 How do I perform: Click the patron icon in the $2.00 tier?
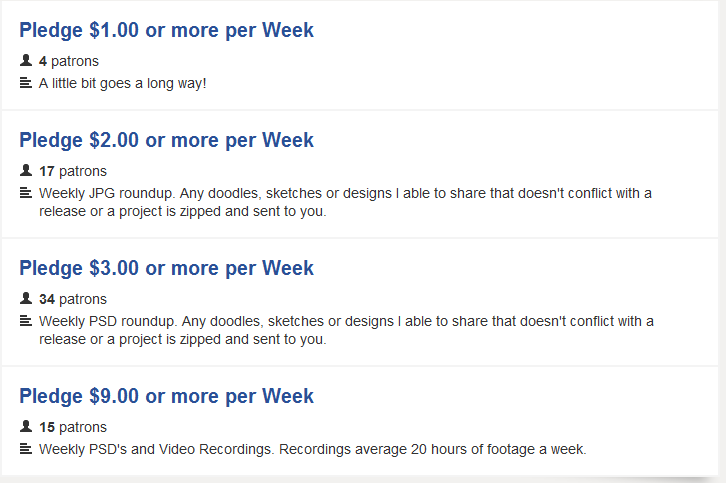[x=26, y=171]
